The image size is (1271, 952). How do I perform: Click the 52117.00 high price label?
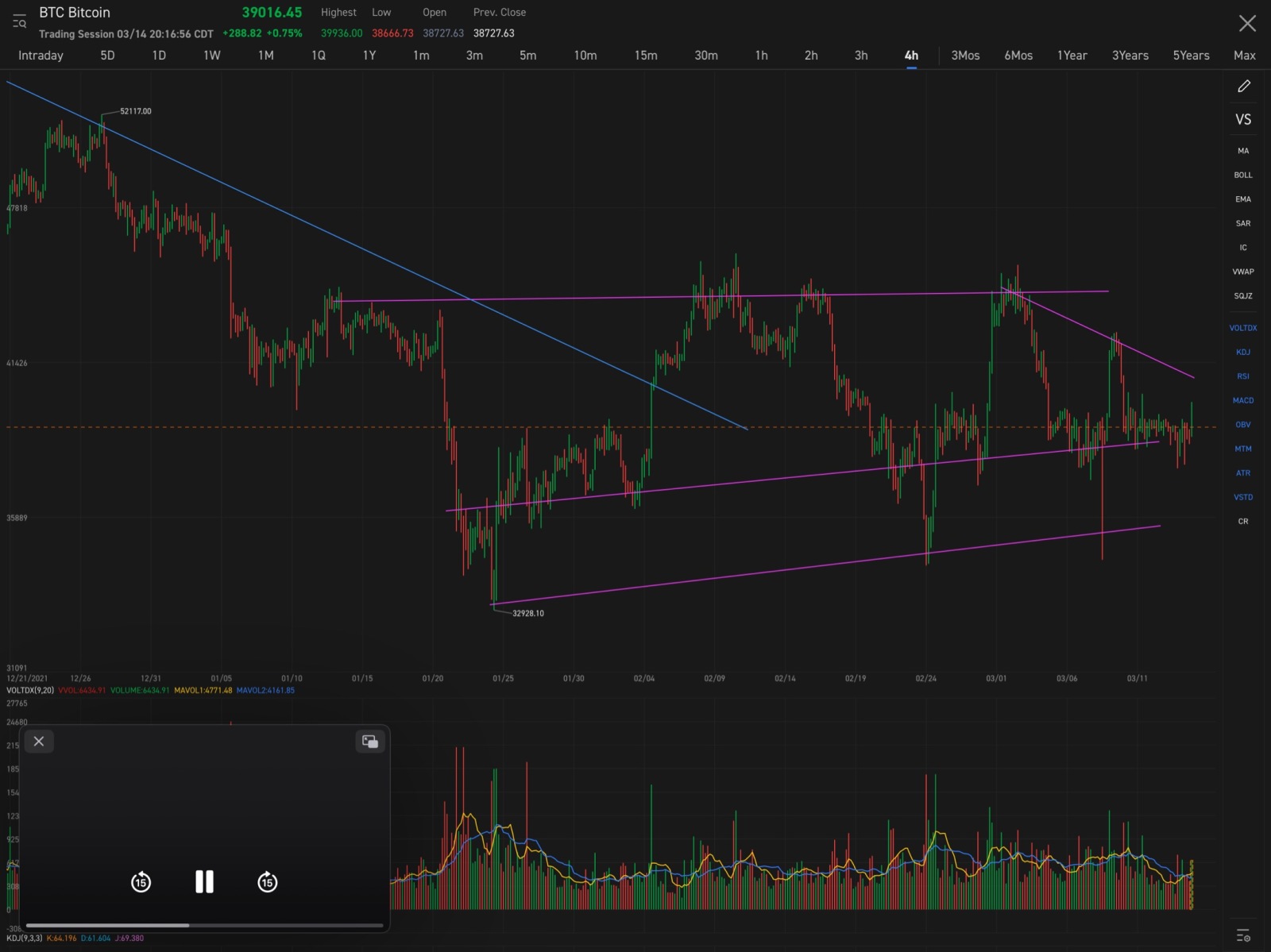coord(136,111)
